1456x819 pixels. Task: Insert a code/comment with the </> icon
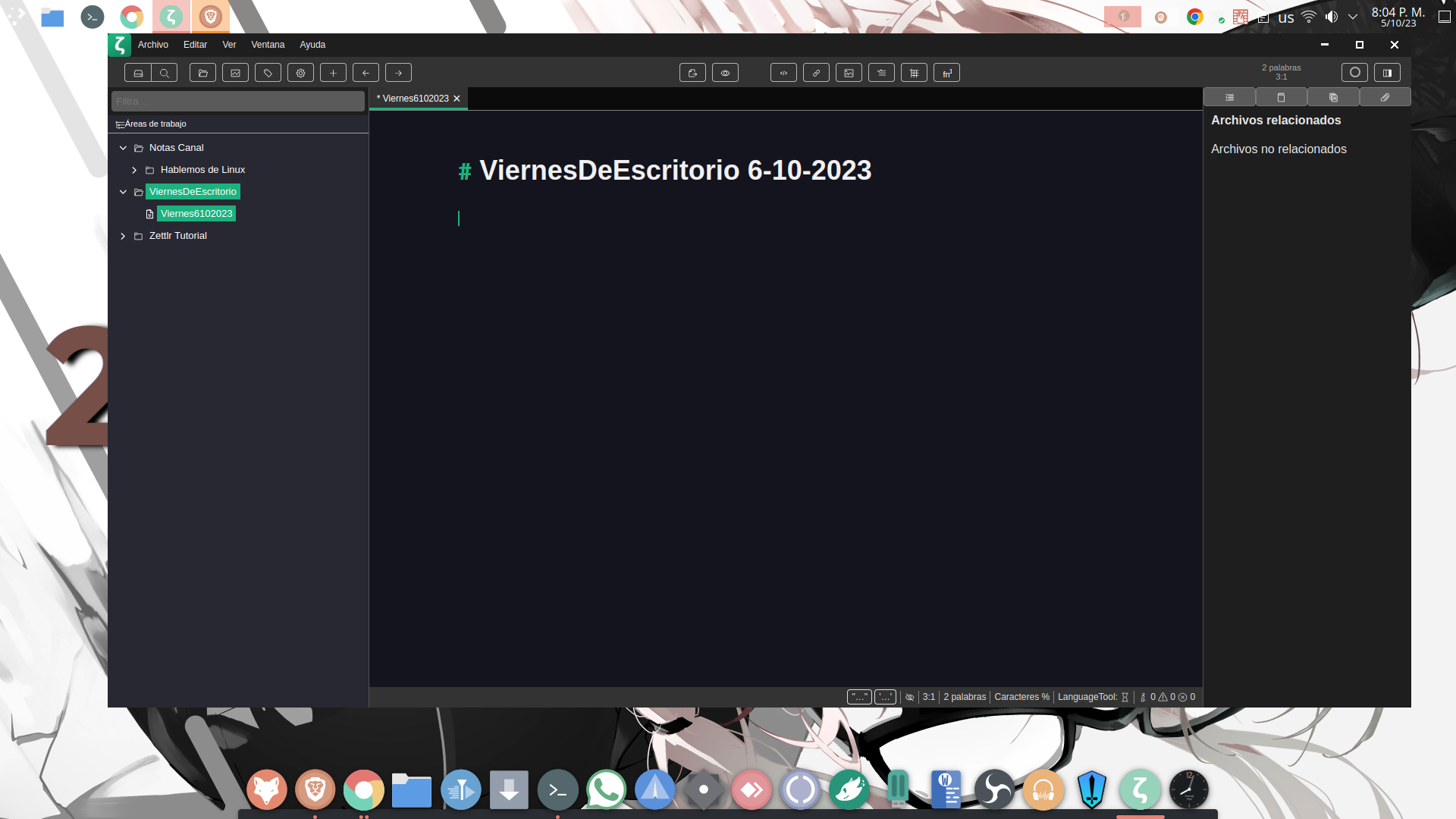coord(783,73)
